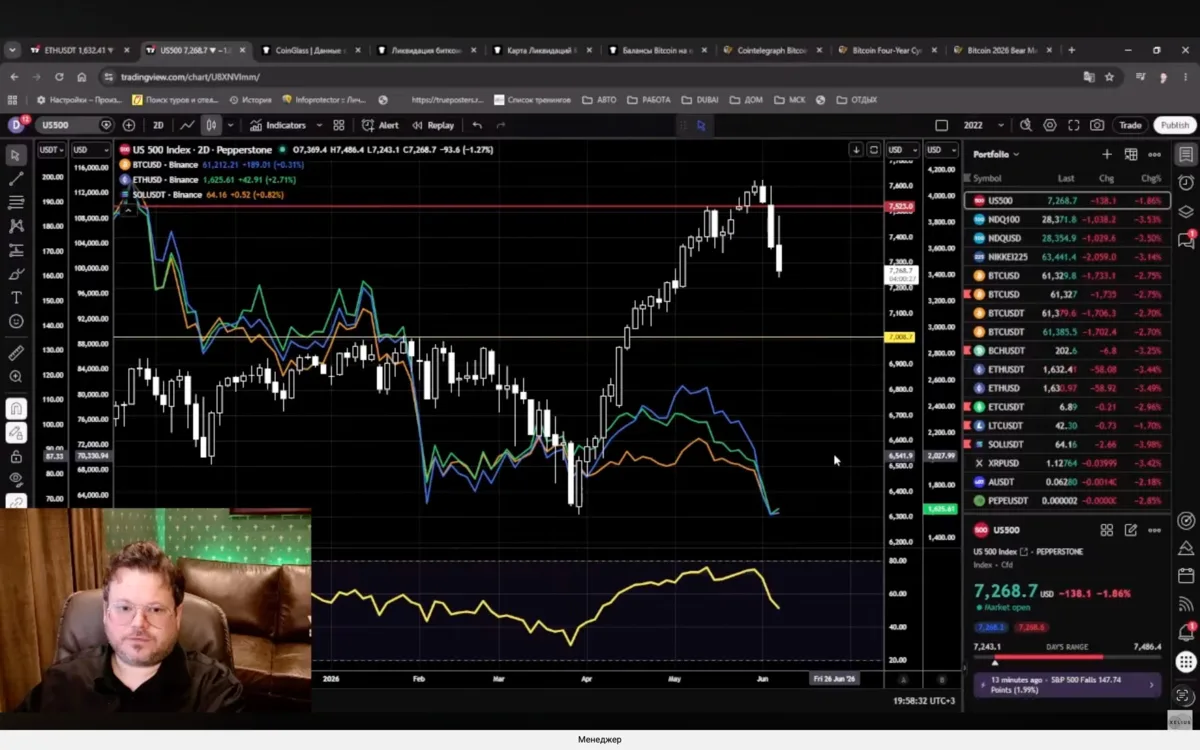Select the Text annotation tool

[x=16, y=298]
